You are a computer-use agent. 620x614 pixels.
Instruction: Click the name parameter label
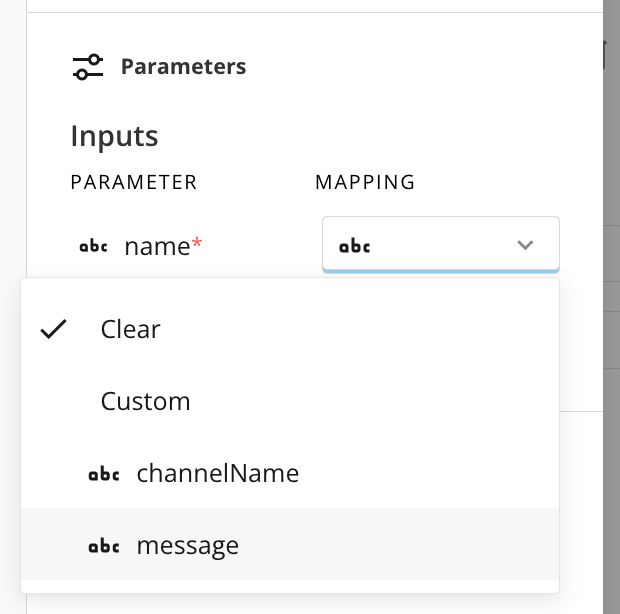tap(156, 246)
